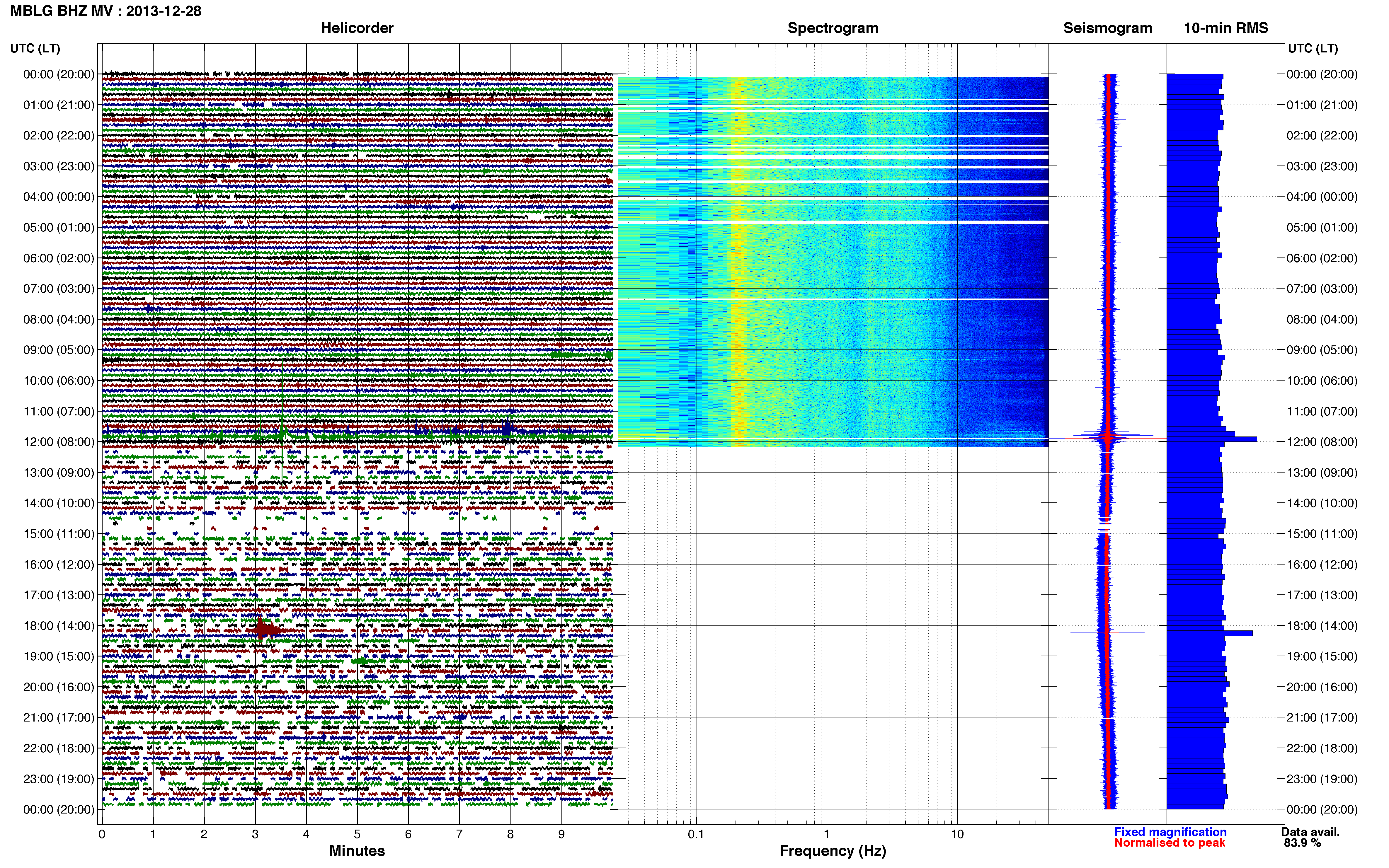Click RMS-side time label "14:00 (10:00)"
Image resolution: width=1389 pixels, height=868 pixels.
[x=1322, y=504]
